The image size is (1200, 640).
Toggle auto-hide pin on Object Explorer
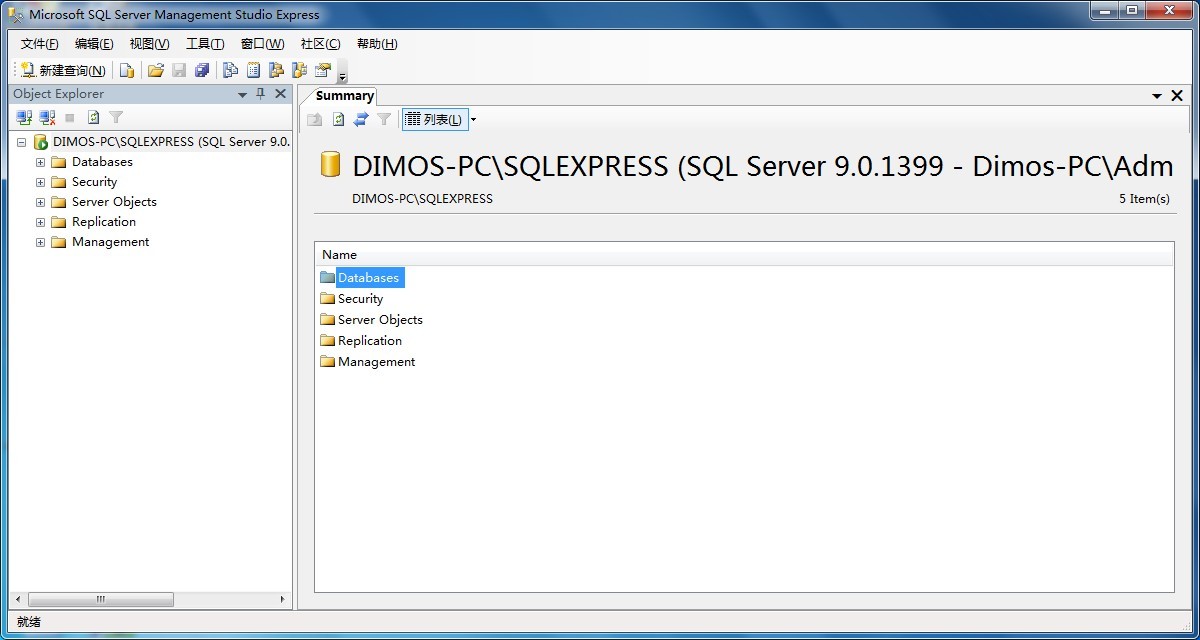(261, 94)
